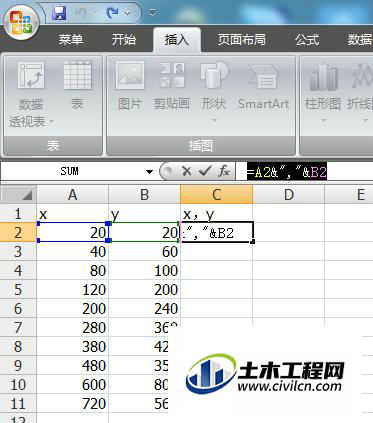Click cell A5 with value 120
The height and width of the screenshot is (423, 373).
click(x=72, y=289)
